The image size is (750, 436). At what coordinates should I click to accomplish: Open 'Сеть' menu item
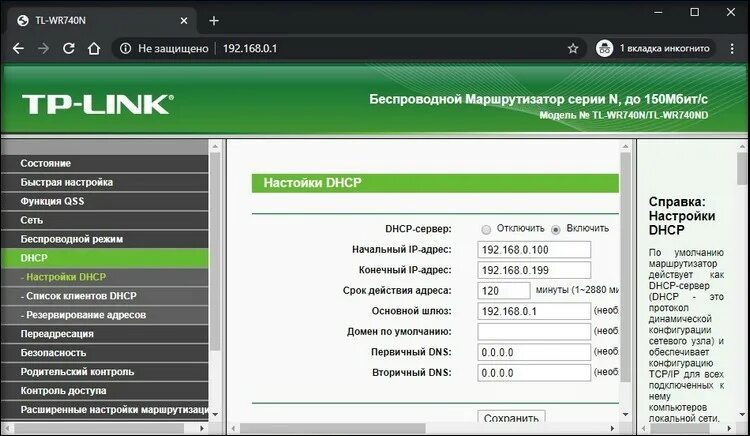tap(105, 220)
